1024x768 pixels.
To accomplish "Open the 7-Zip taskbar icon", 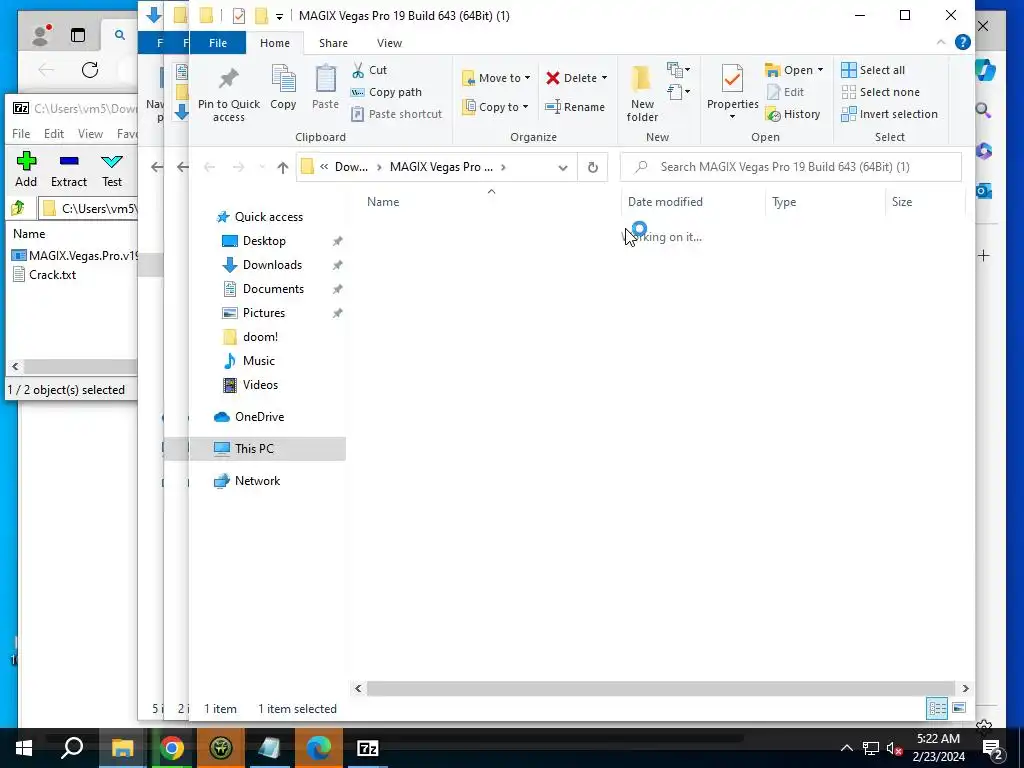I will pyautogui.click(x=367, y=748).
